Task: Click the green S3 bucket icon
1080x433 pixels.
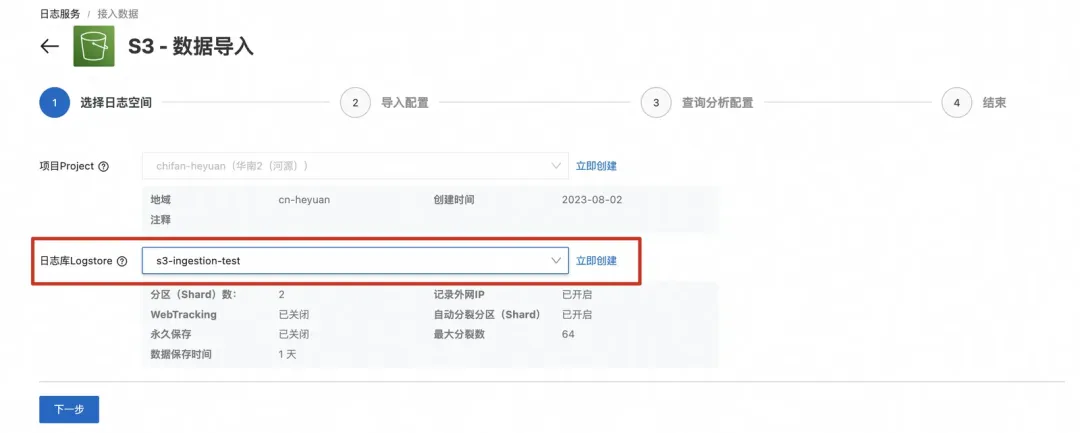Action: [94, 46]
